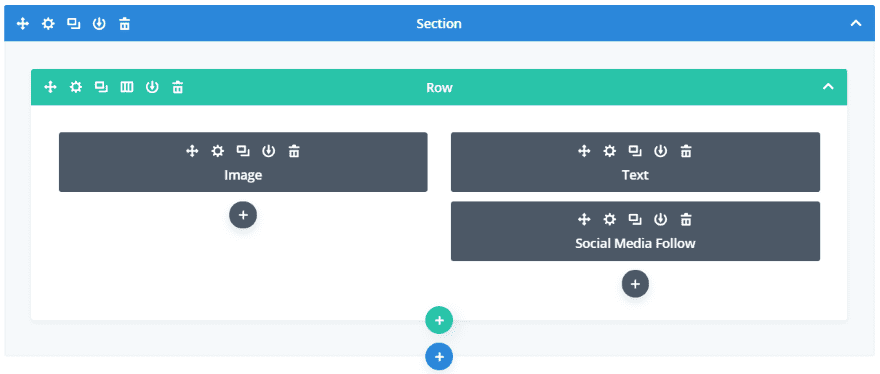Add module below Social Media Follow
The image size is (880, 374).
tap(635, 284)
